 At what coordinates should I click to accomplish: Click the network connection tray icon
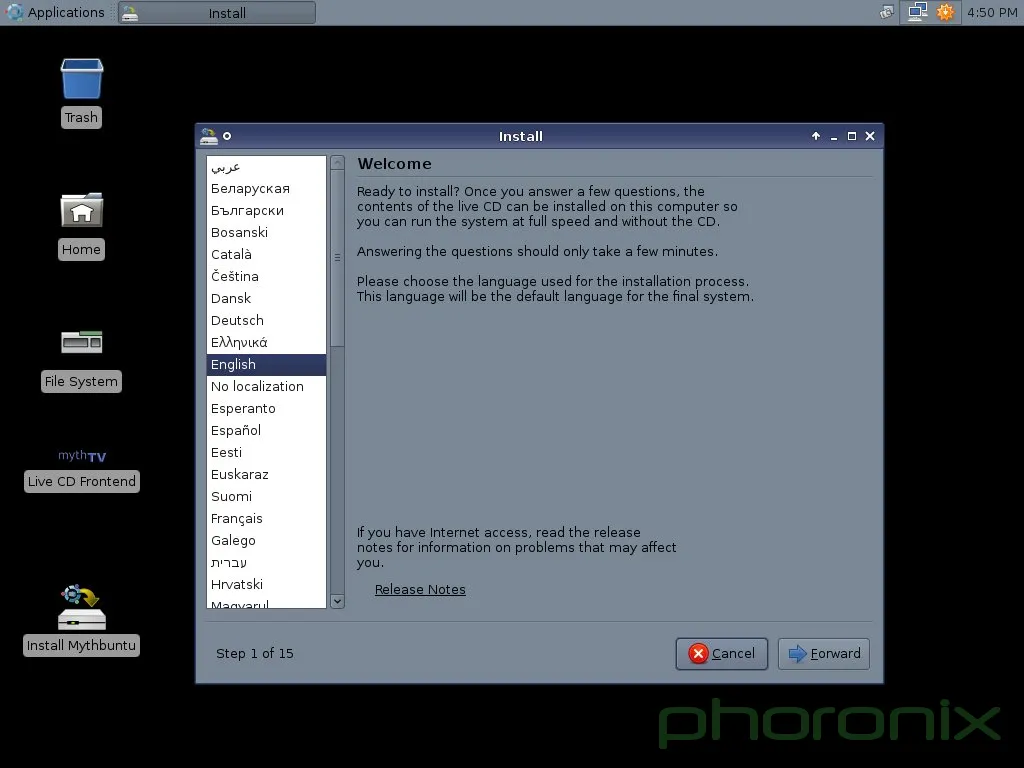[x=918, y=12]
